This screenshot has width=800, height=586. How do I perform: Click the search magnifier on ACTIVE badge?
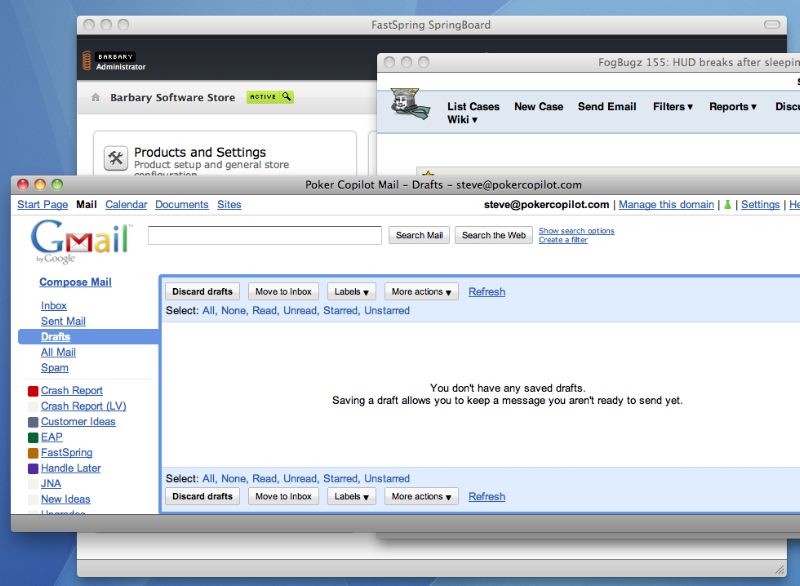287,96
